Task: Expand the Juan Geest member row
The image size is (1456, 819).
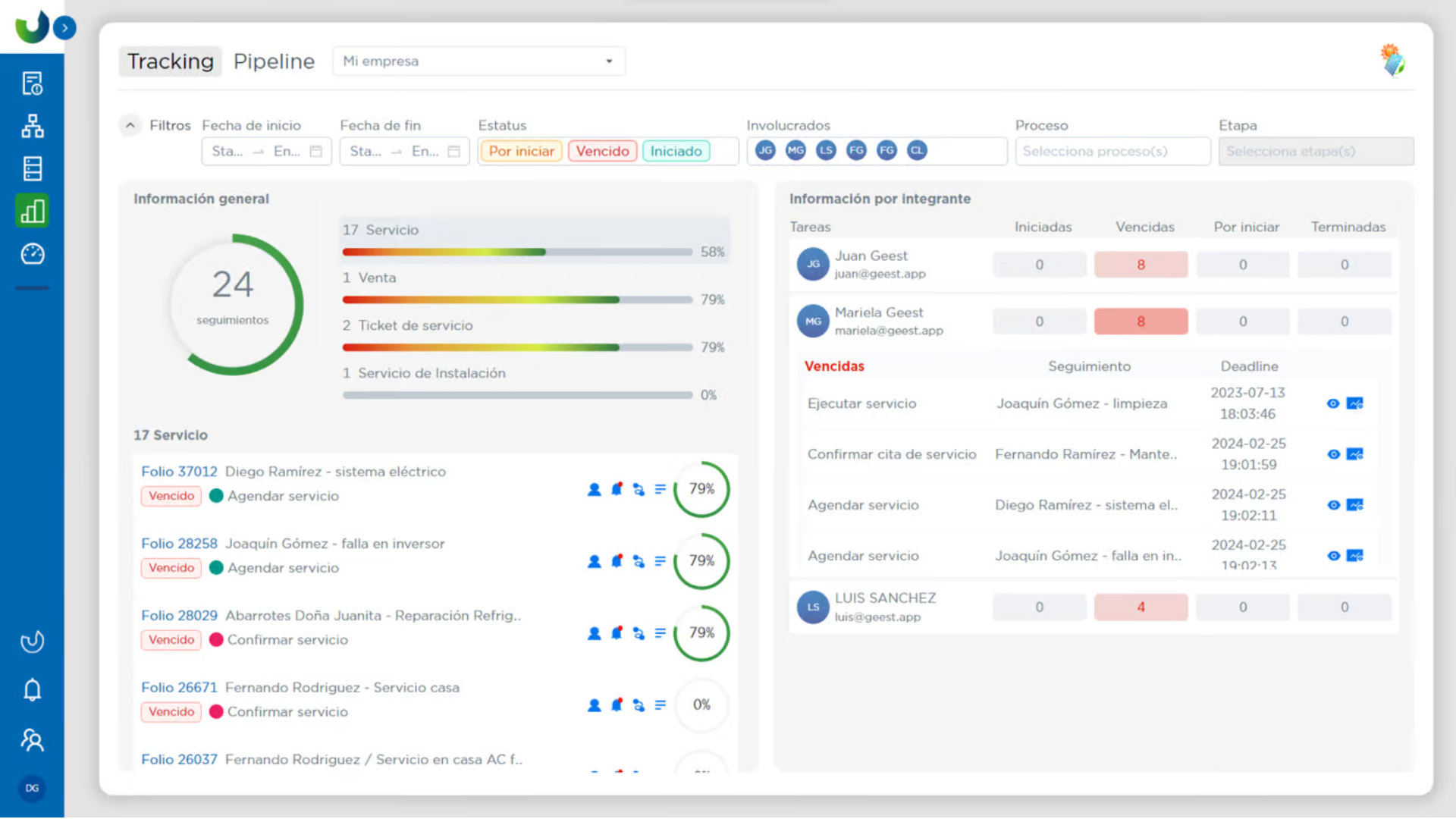Action: click(1094, 265)
